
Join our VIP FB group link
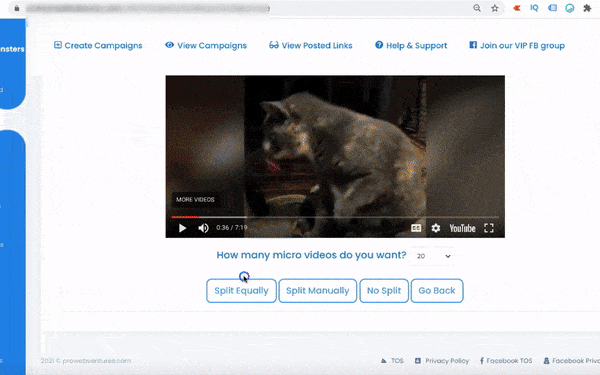[x=517, y=46]
